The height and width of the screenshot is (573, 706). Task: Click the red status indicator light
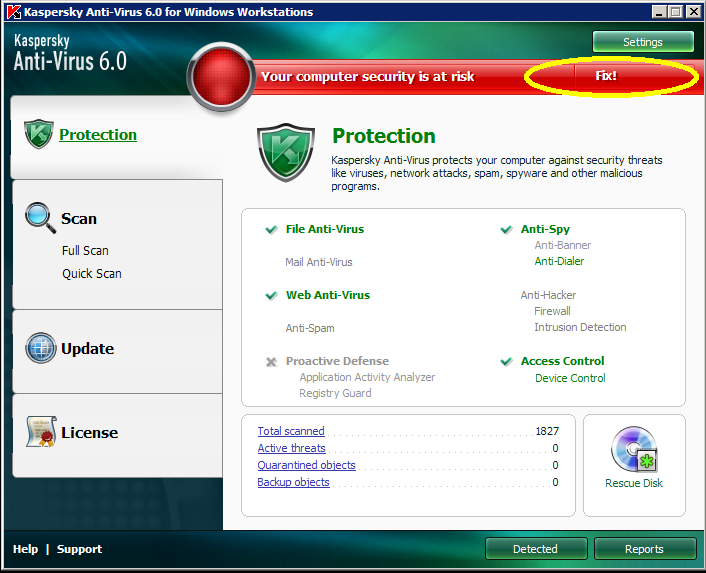click(x=221, y=77)
